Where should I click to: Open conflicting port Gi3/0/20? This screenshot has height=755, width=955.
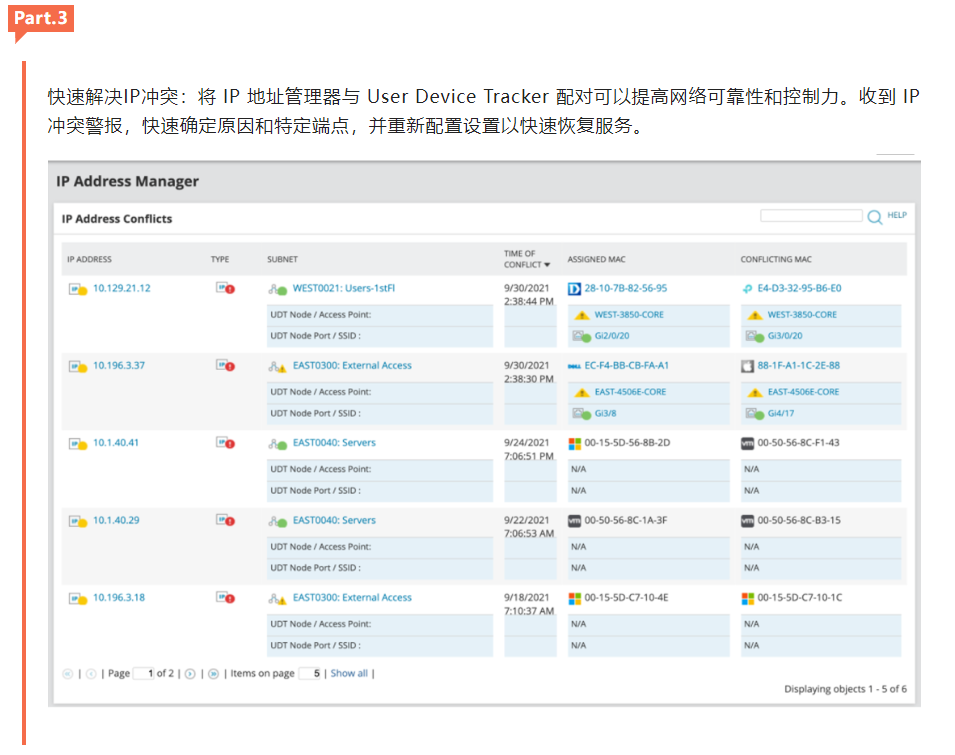(785, 335)
